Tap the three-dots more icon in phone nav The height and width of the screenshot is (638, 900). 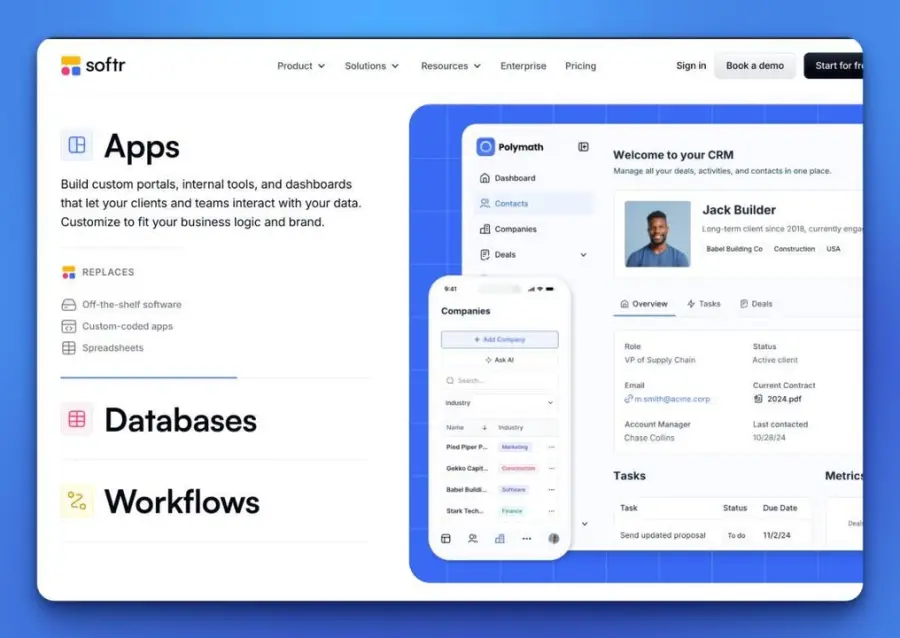tap(526, 538)
